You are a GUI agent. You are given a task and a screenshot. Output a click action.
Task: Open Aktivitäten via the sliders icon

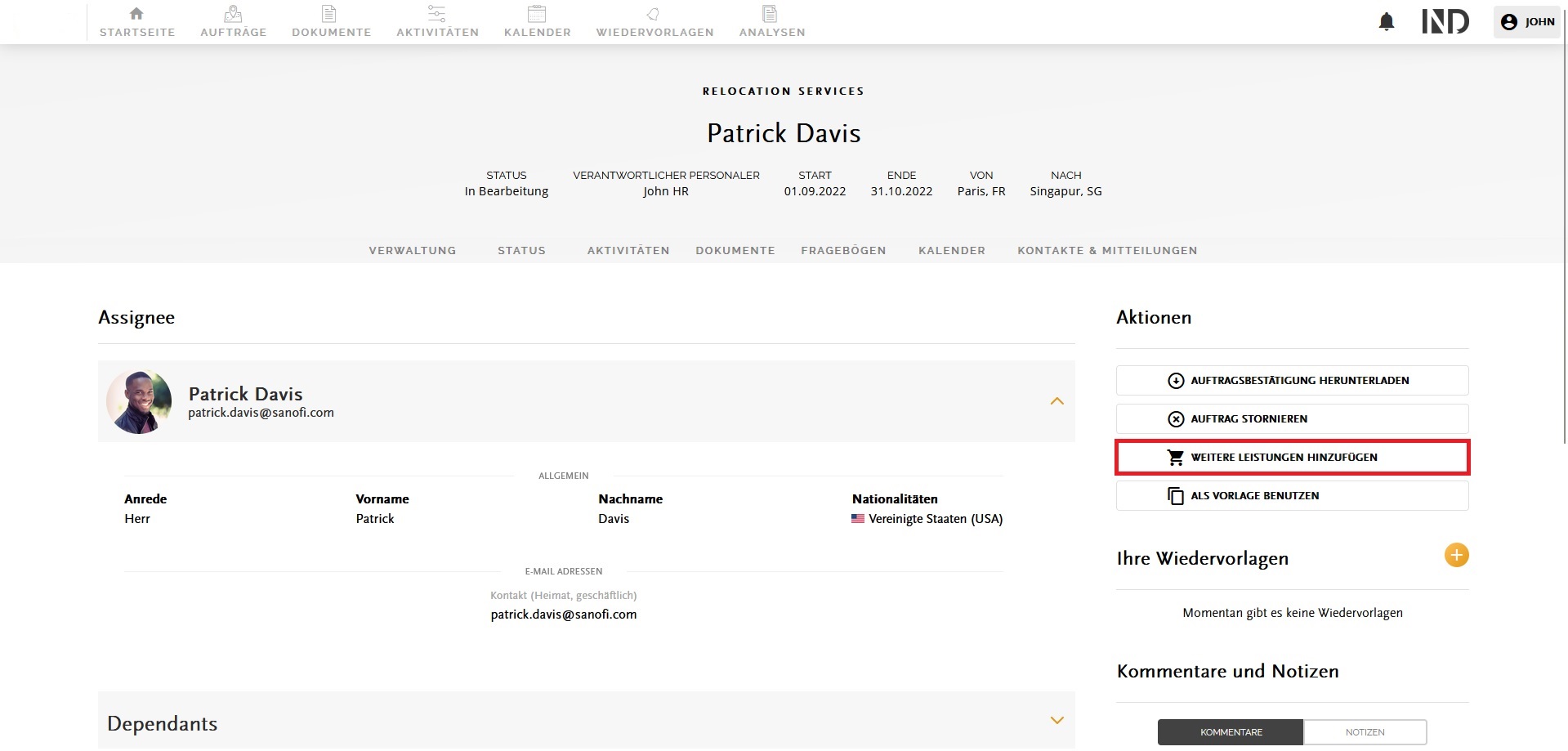point(437,14)
